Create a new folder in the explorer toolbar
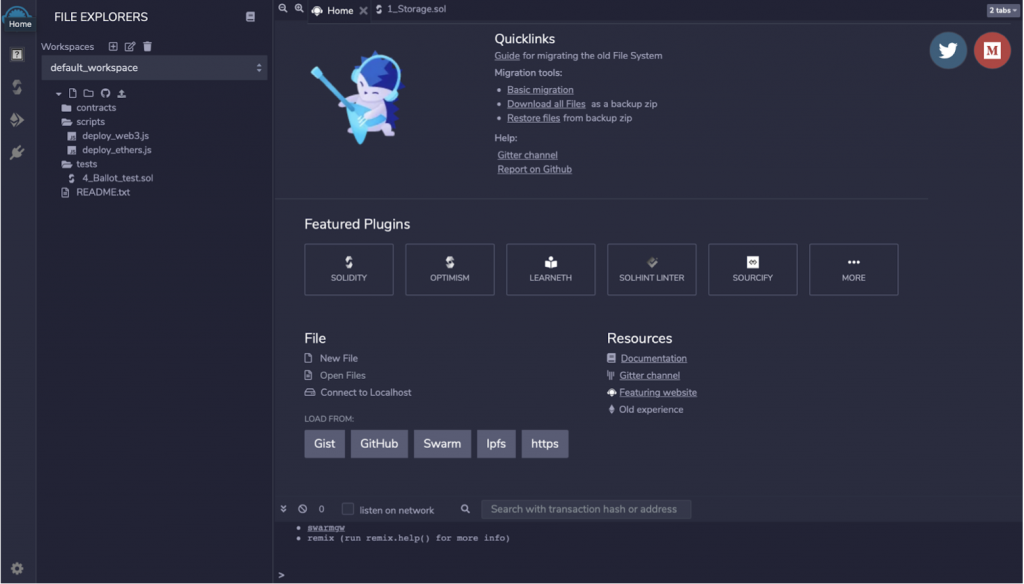Image resolution: width=1024 pixels, height=584 pixels. click(88, 93)
